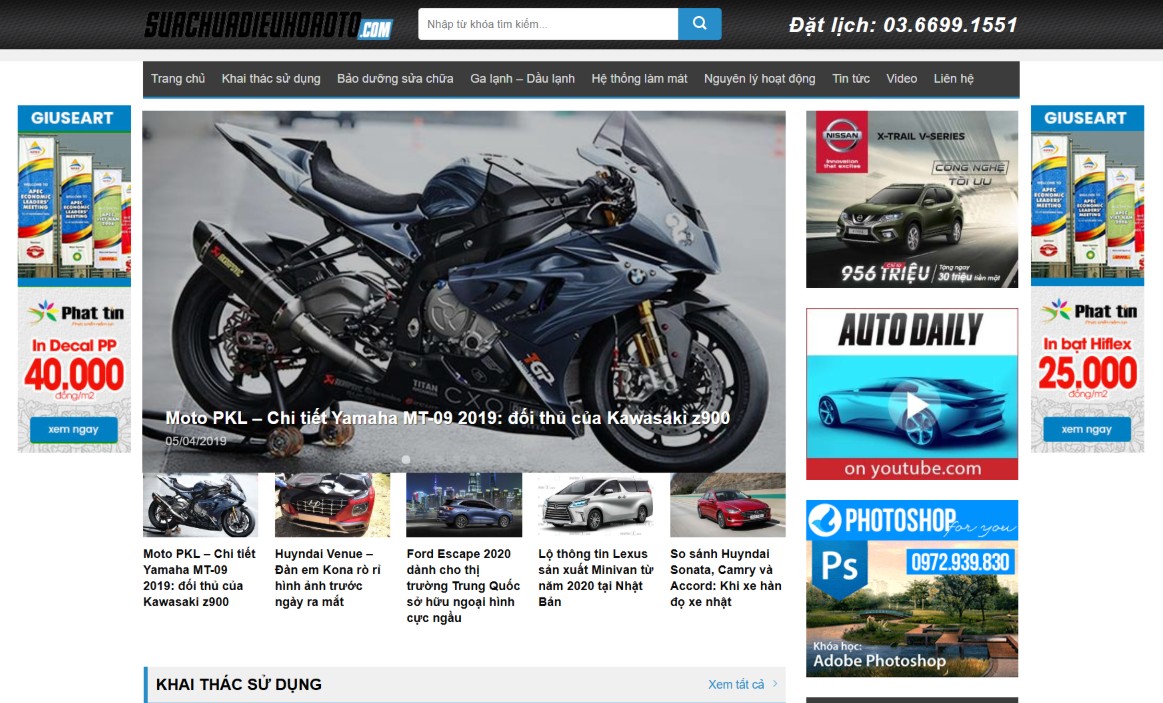Open the 'Video' navigation item
Image resolution: width=1163 pixels, height=703 pixels.
(x=901, y=79)
